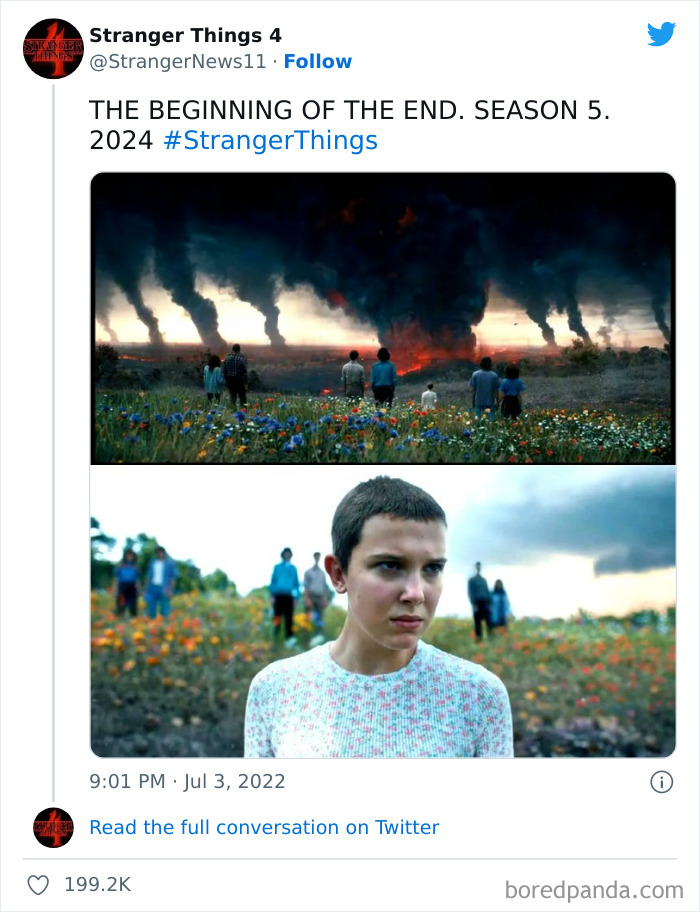Open the @StrangerNews11 handle
Screen dimensions: 700x912
(177, 62)
